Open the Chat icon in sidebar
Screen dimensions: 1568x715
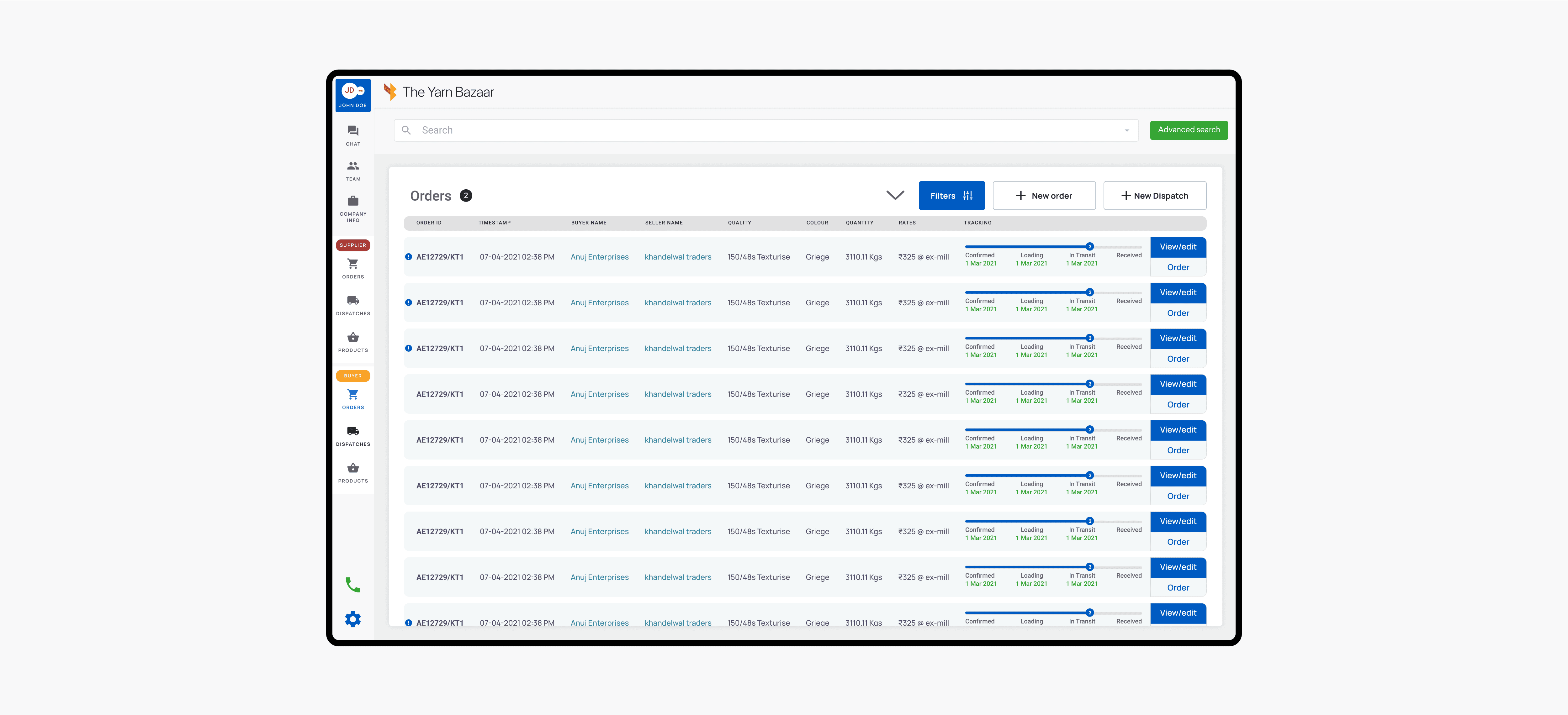(x=352, y=131)
